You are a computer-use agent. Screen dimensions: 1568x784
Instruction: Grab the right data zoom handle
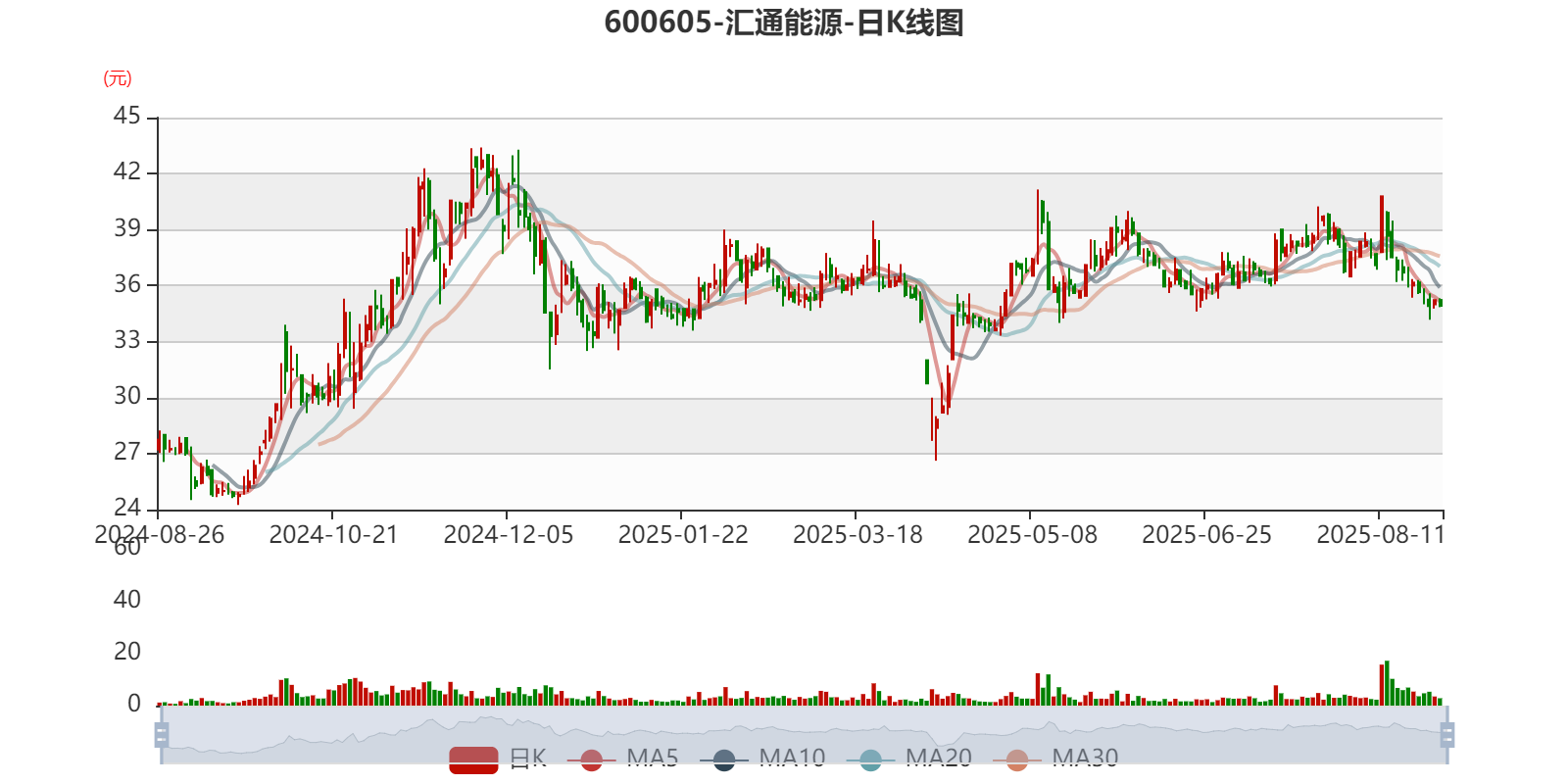tap(1446, 734)
